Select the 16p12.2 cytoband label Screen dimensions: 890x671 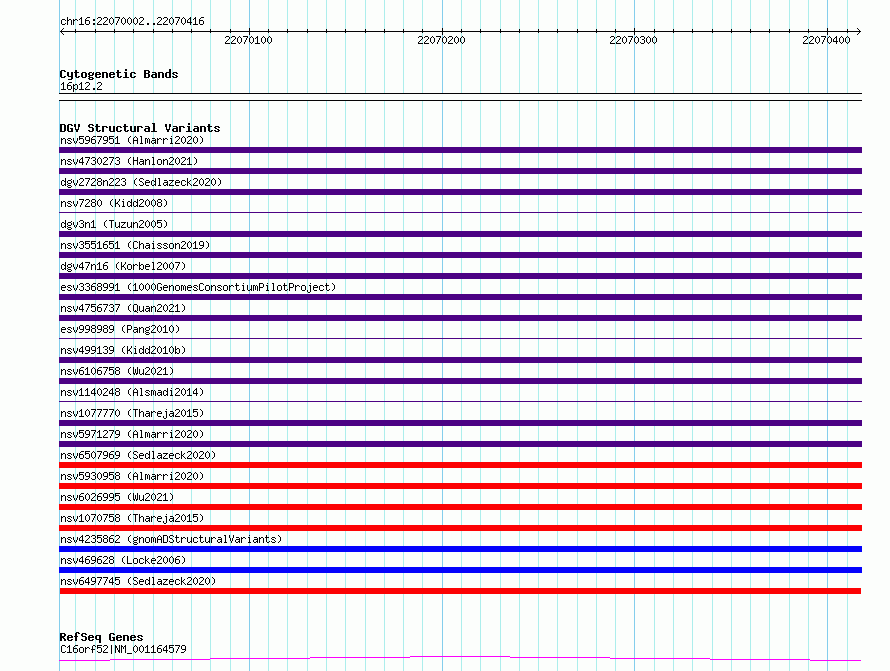click(81, 86)
